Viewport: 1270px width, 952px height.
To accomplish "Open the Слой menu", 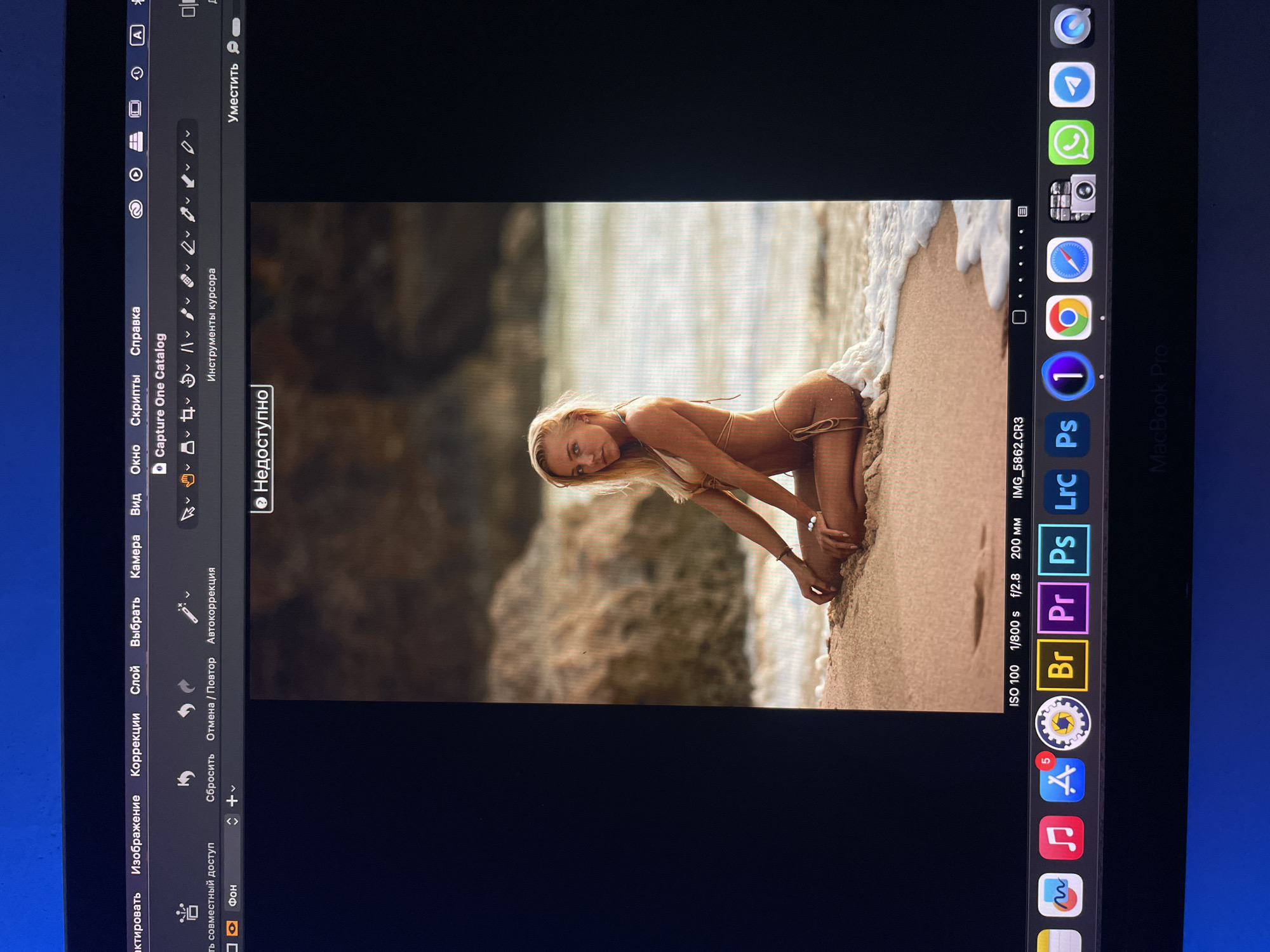I will tap(136, 680).
